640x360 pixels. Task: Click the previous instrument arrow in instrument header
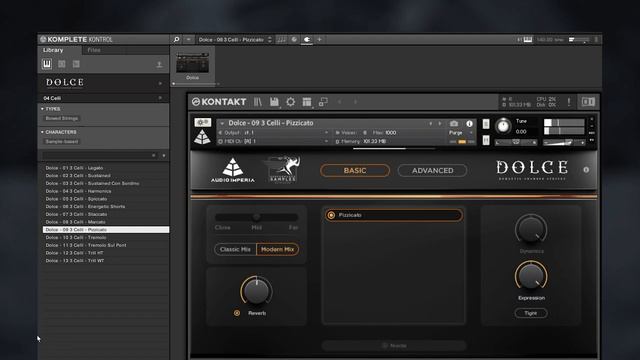click(430, 123)
